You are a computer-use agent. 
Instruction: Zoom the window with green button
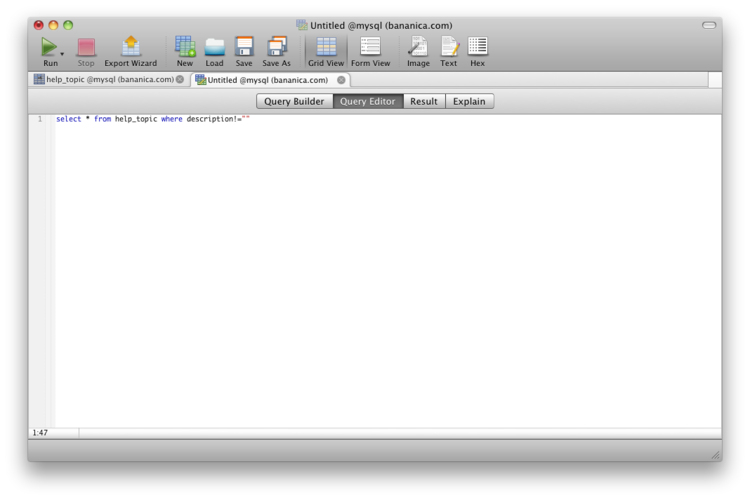coord(68,25)
